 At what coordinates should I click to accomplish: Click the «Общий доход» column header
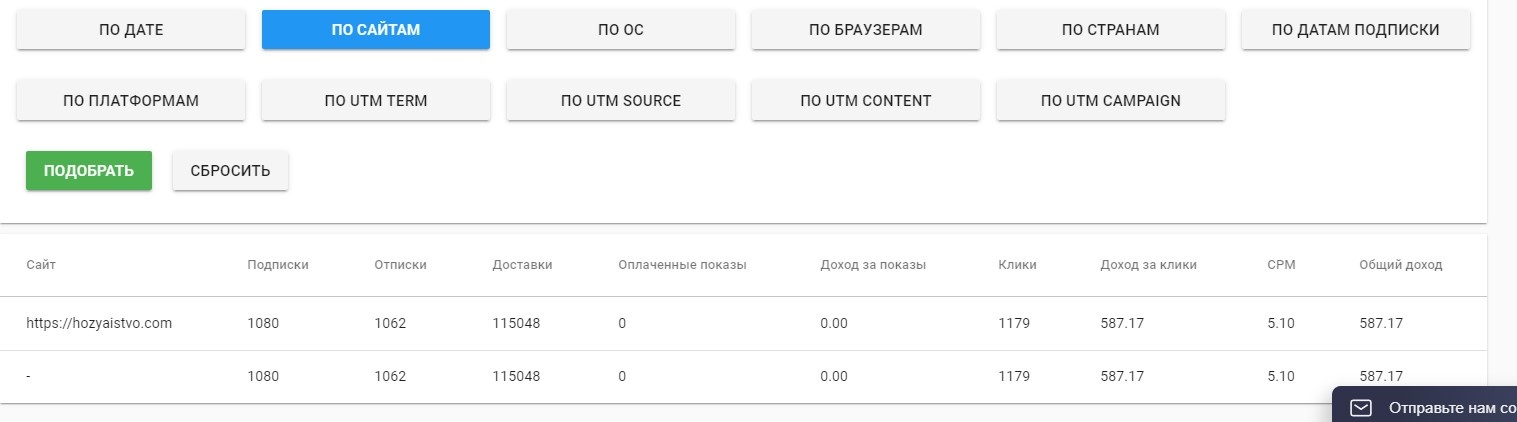pyautogui.click(x=1400, y=265)
